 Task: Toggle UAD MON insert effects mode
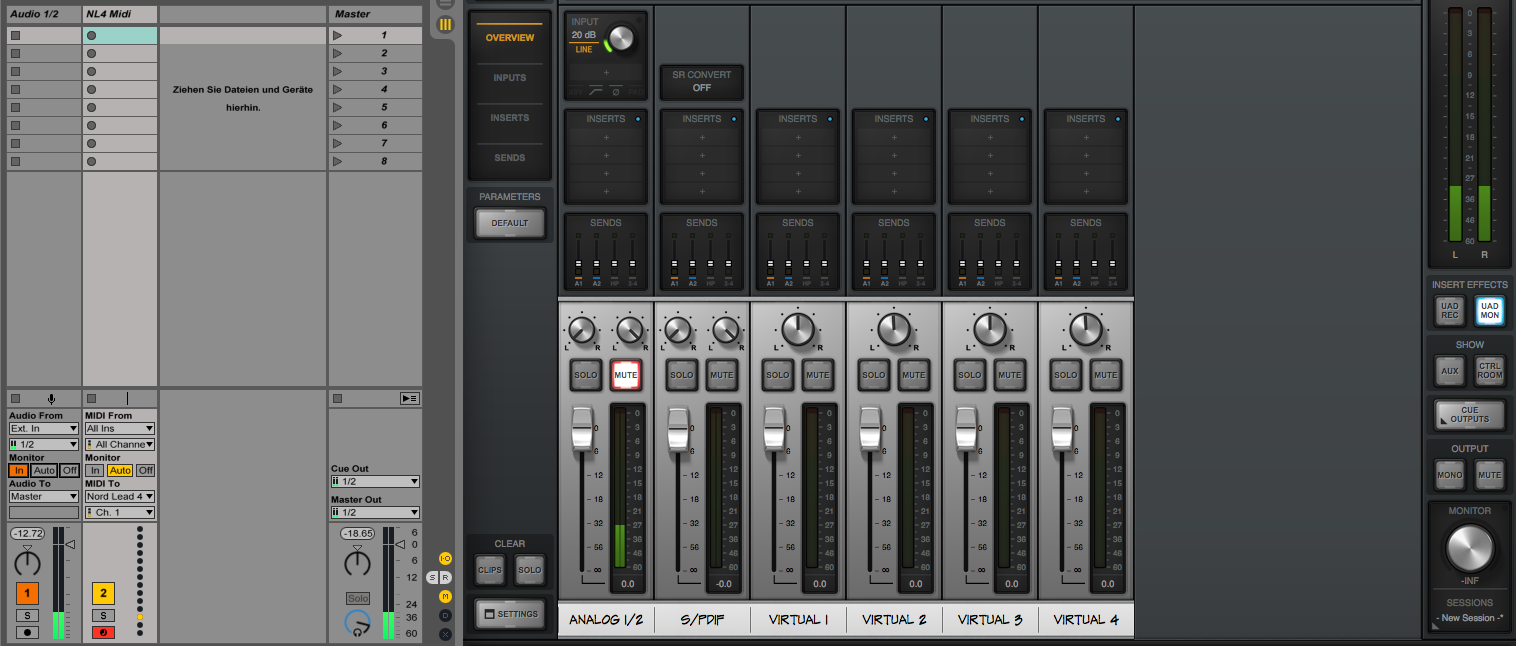(1490, 311)
